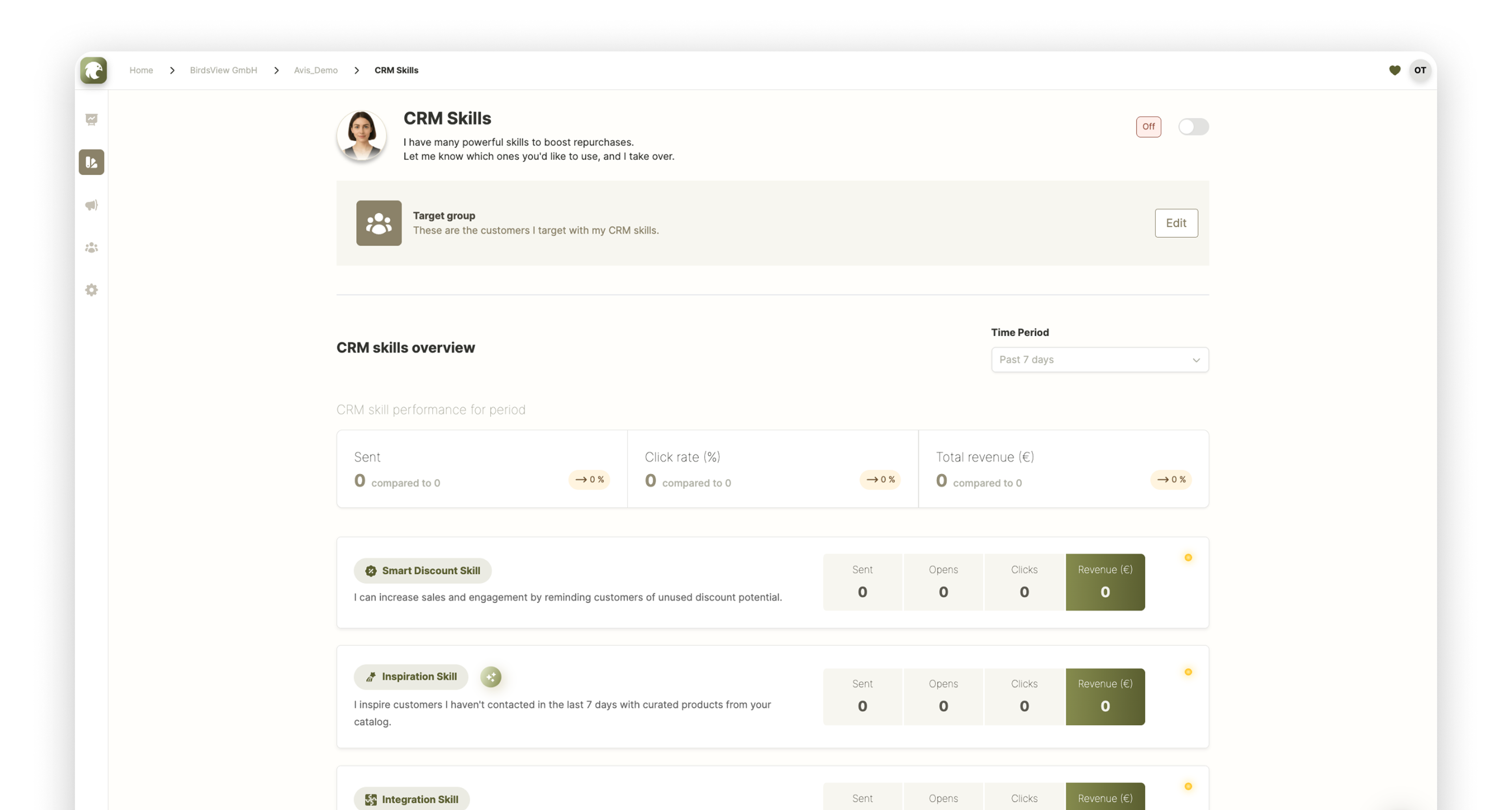Select the CRM Skills sidebar icon
Viewport: 1512px width, 810px height.
92,162
